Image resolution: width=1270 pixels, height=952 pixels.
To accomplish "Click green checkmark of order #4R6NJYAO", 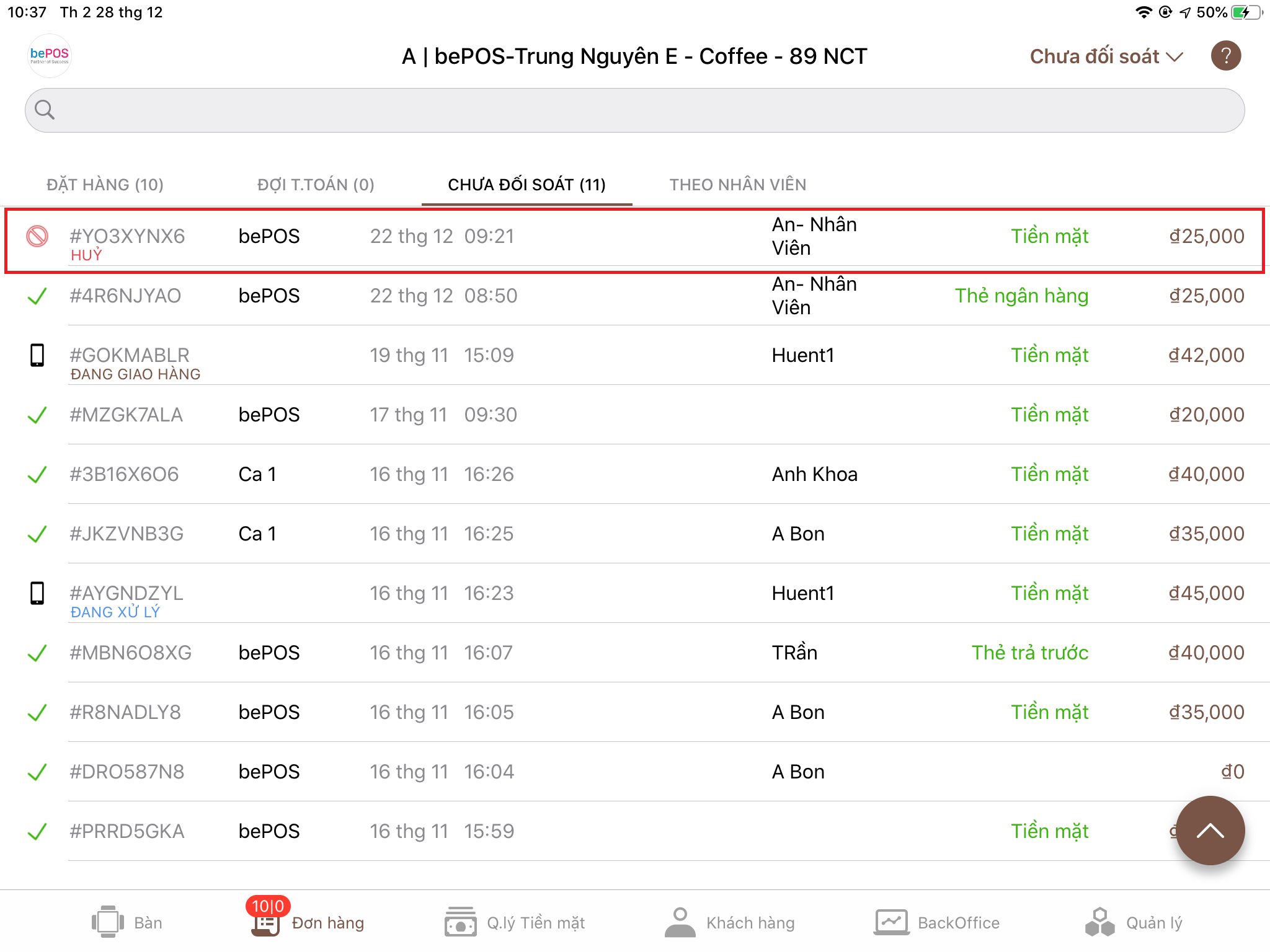I will coord(37,296).
